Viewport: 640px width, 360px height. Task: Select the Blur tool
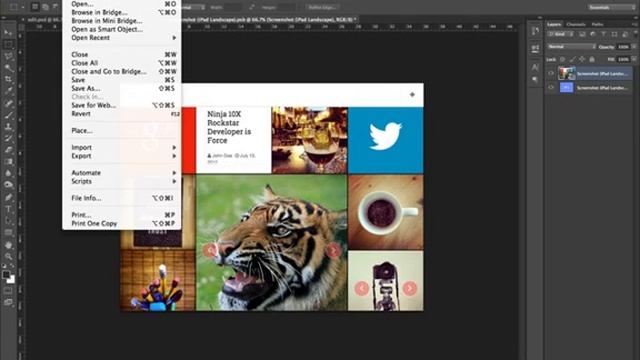9,173
